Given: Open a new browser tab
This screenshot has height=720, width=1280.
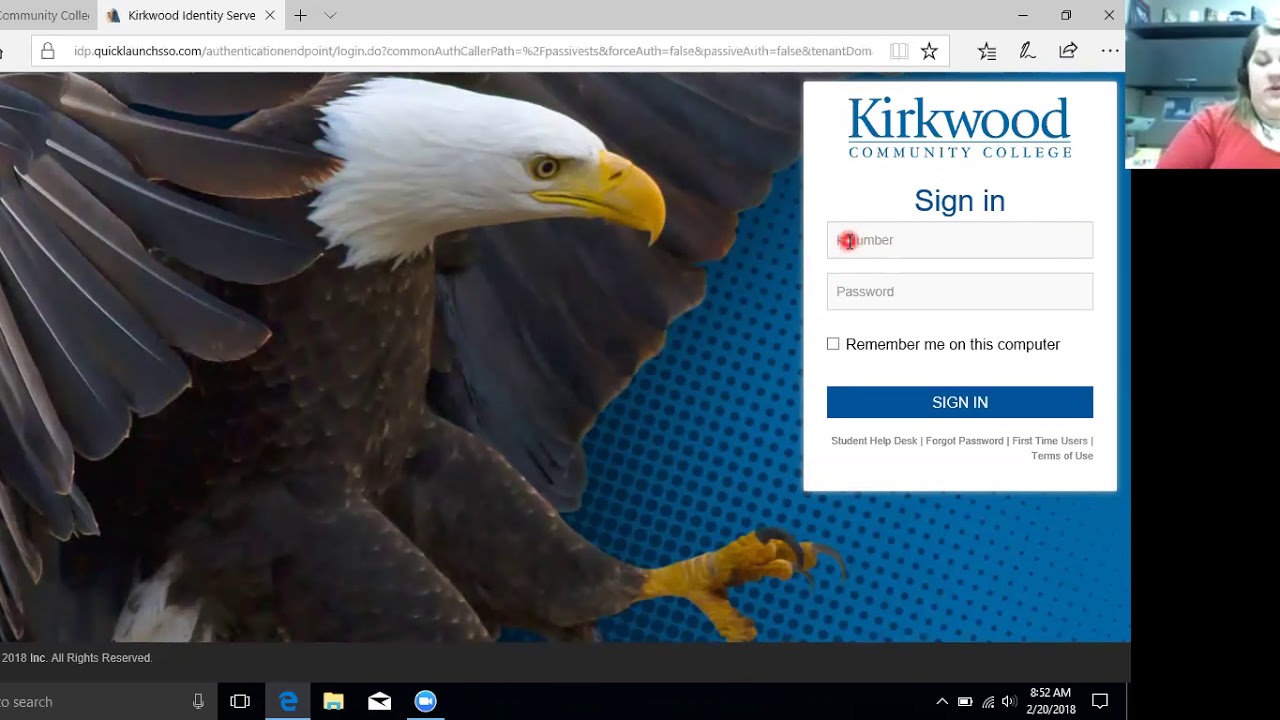Looking at the screenshot, I should 300,16.
